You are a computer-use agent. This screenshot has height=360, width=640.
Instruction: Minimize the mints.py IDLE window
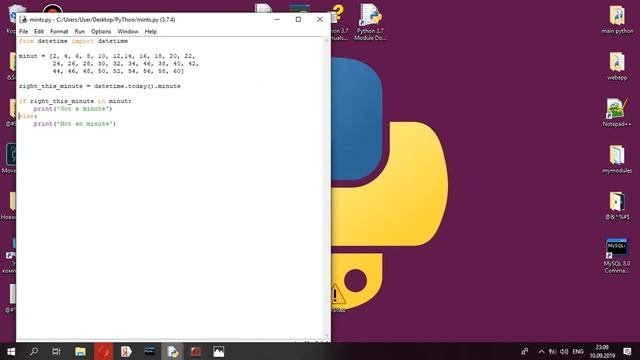[x=277, y=19]
